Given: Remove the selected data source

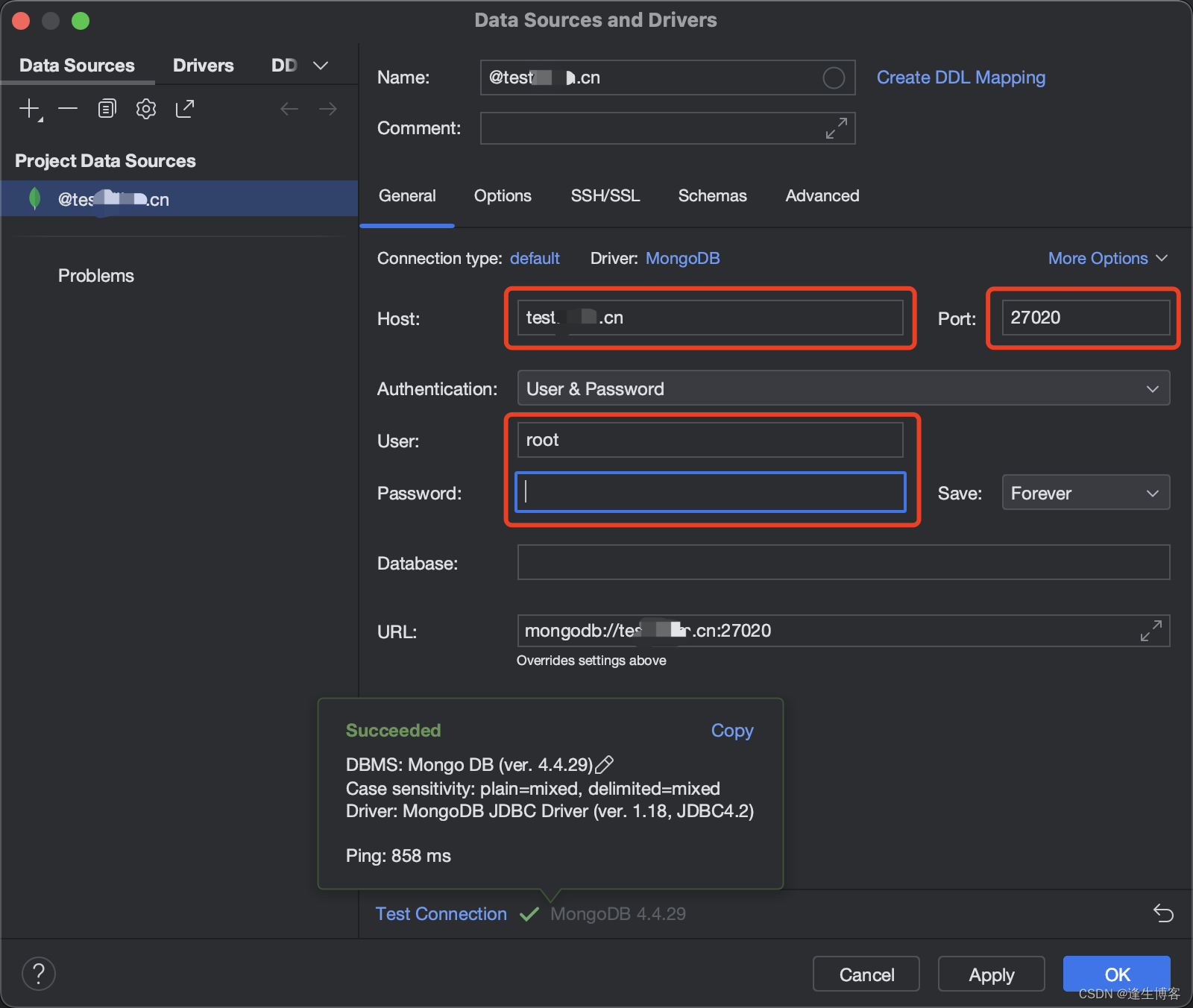Looking at the screenshot, I should tap(67, 108).
